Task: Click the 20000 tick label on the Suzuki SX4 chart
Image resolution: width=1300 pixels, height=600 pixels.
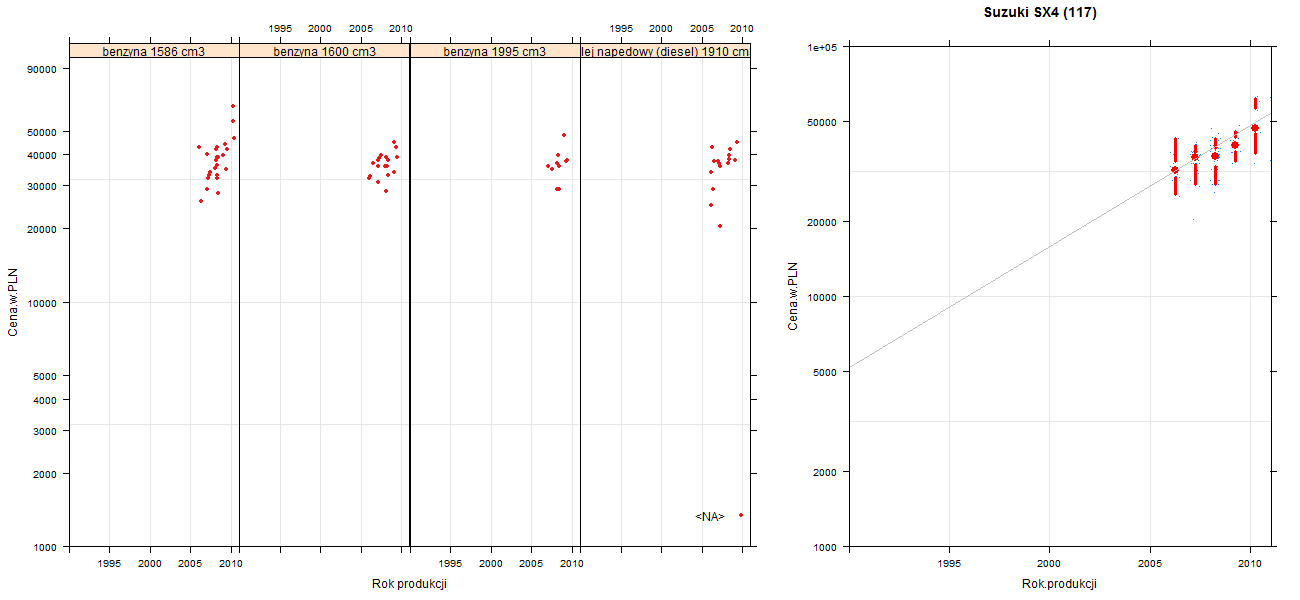Action: tap(821, 222)
